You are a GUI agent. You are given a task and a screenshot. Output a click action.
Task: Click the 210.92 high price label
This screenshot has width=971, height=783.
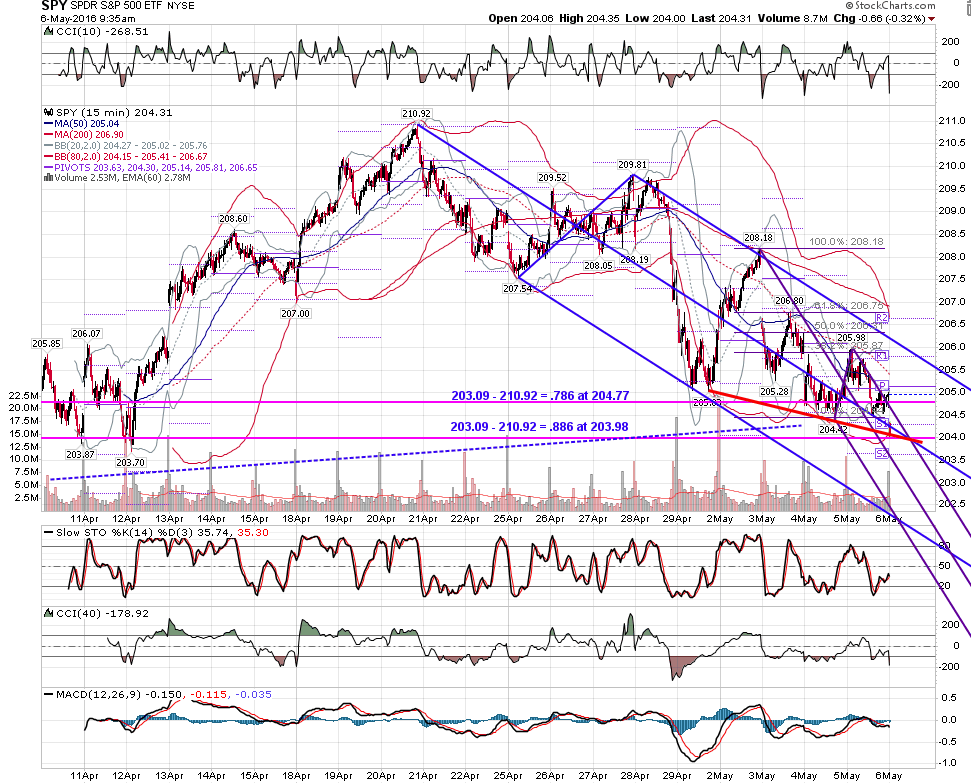(x=416, y=114)
